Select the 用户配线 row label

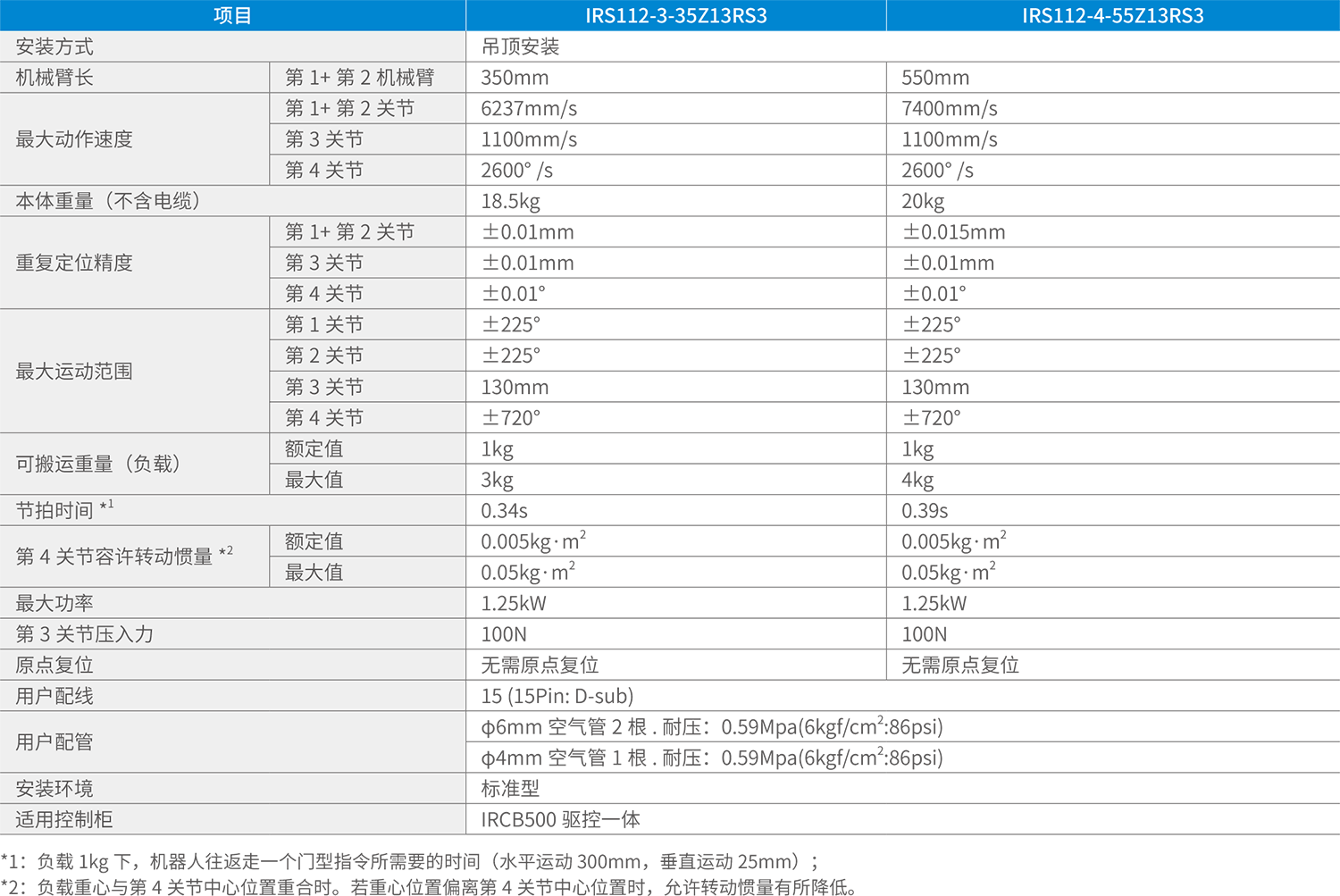click(54, 696)
